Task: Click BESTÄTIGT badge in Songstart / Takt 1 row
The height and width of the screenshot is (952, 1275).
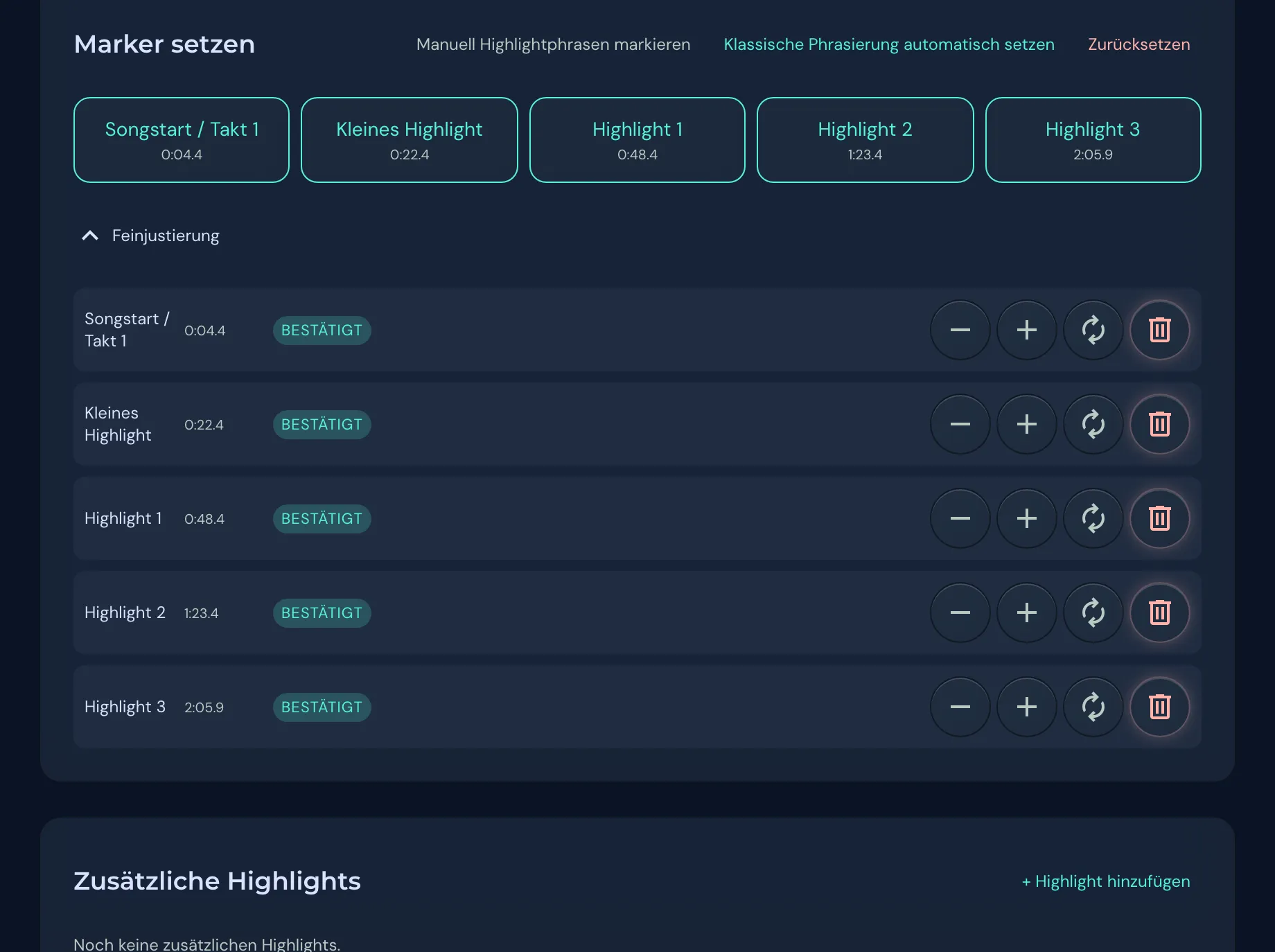Action: click(x=322, y=330)
